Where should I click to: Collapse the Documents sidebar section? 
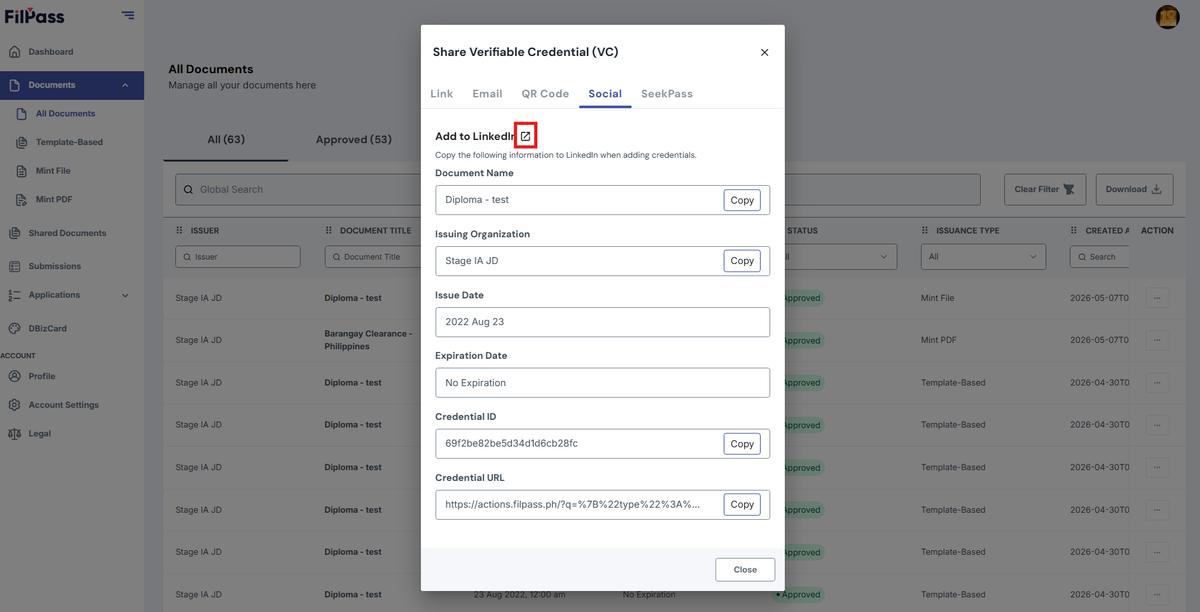tap(72, 85)
